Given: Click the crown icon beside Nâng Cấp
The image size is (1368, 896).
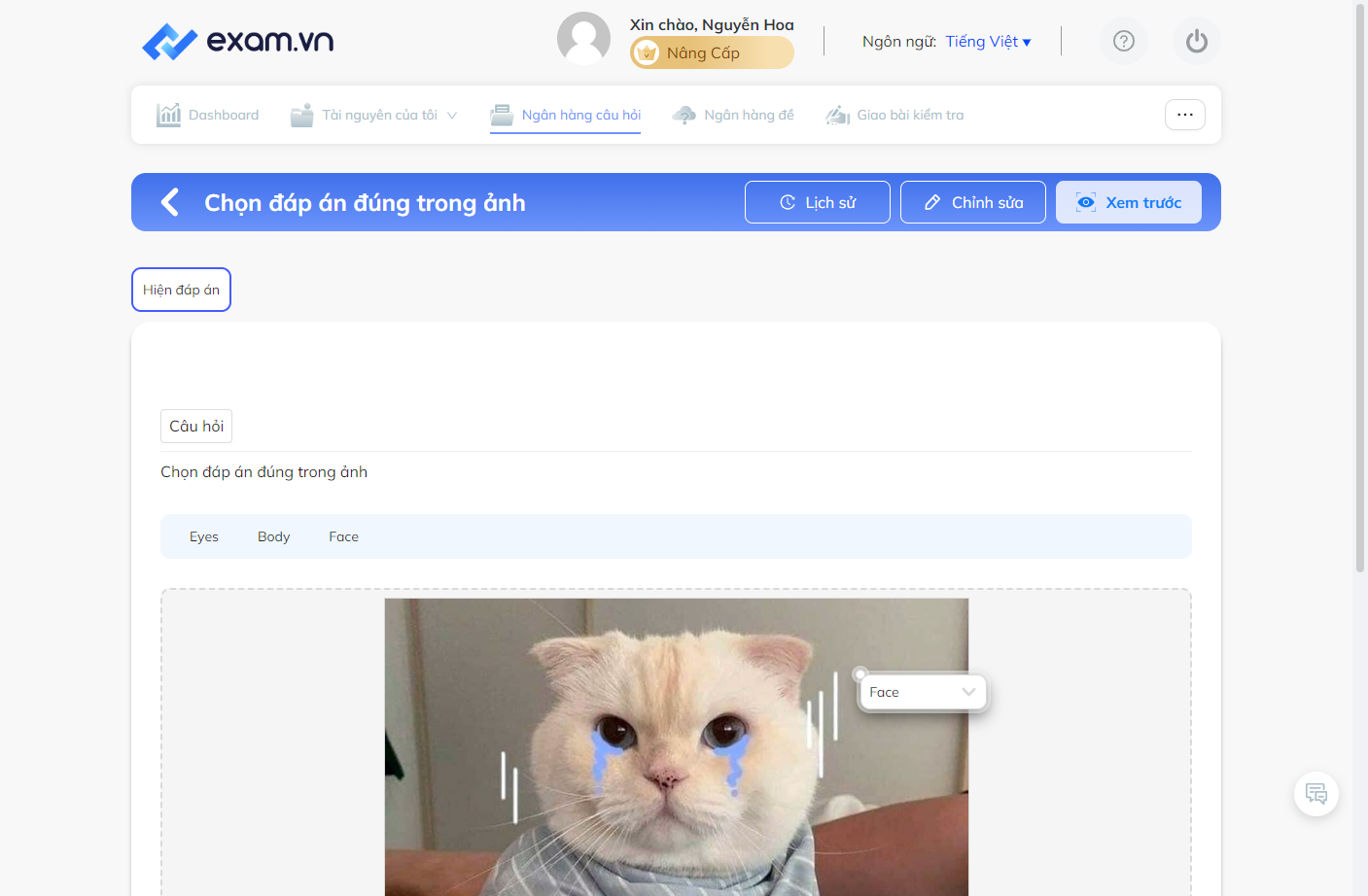Looking at the screenshot, I should pos(648,52).
